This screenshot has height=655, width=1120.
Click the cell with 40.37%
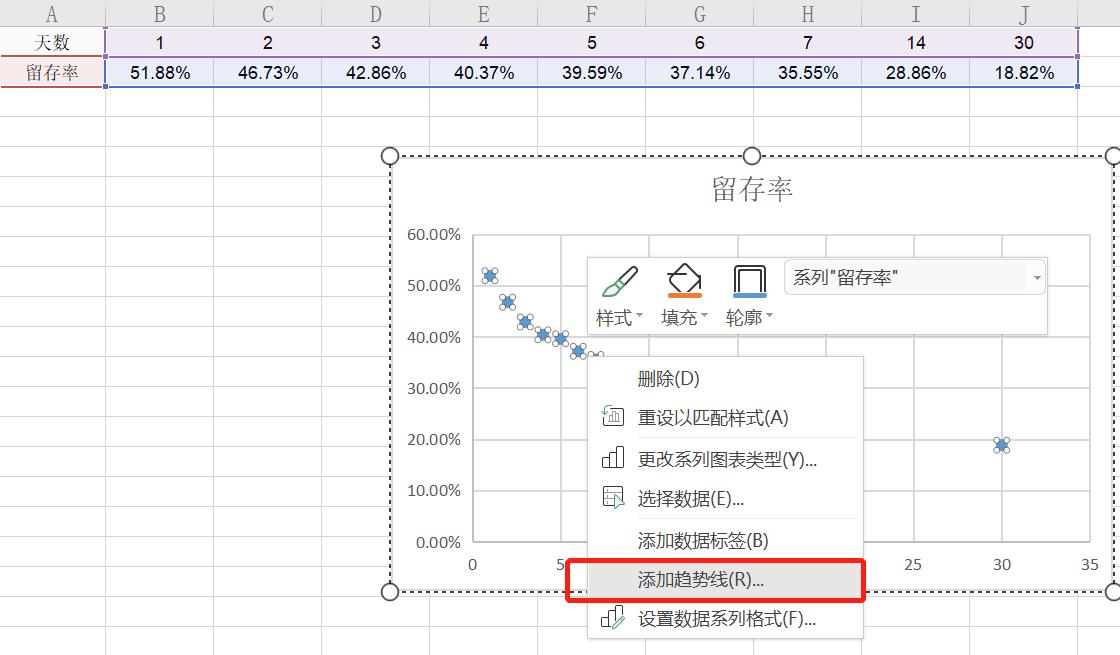point(484,73)
